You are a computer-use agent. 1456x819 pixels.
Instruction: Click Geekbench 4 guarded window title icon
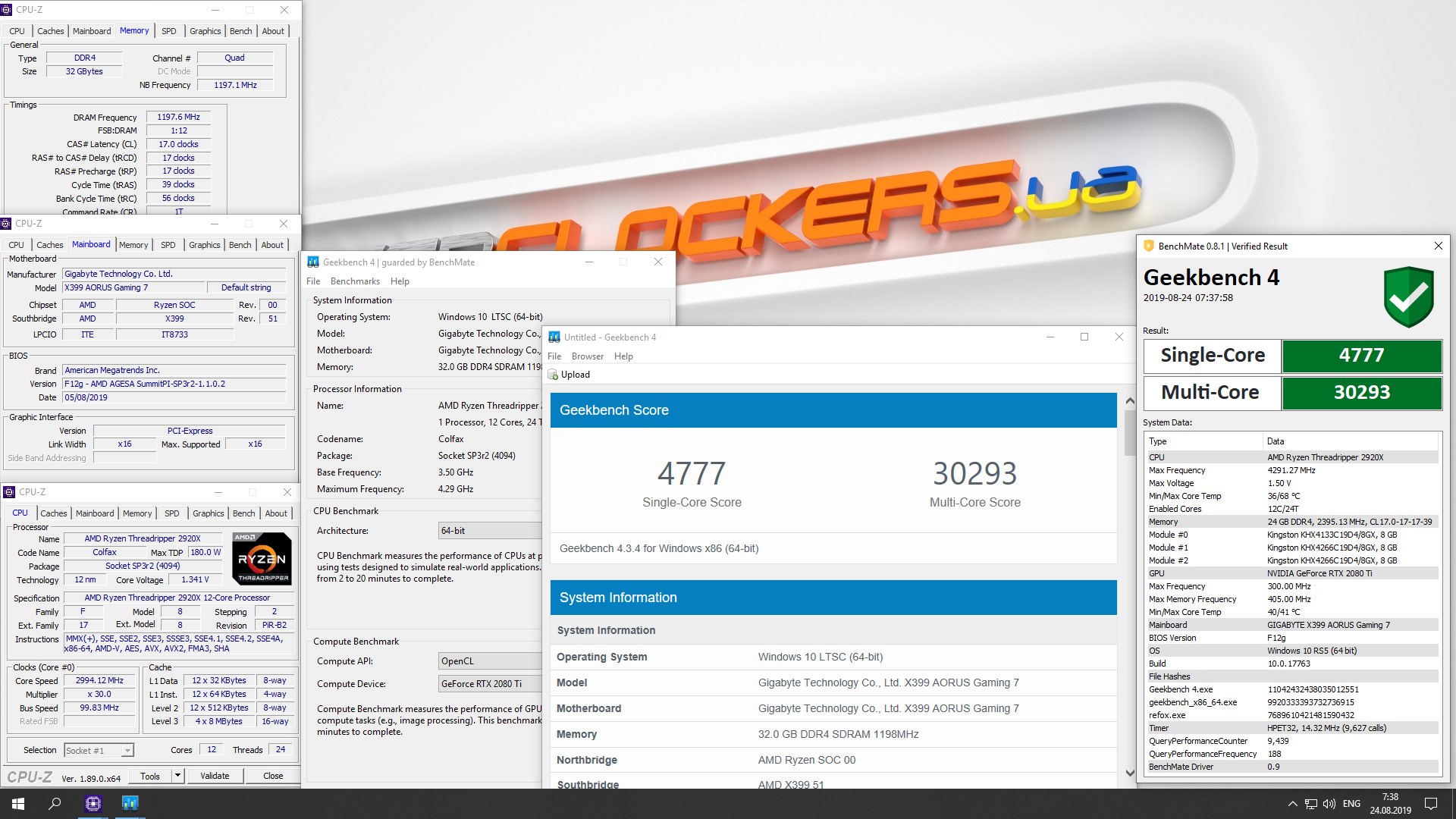coord(312,262)
